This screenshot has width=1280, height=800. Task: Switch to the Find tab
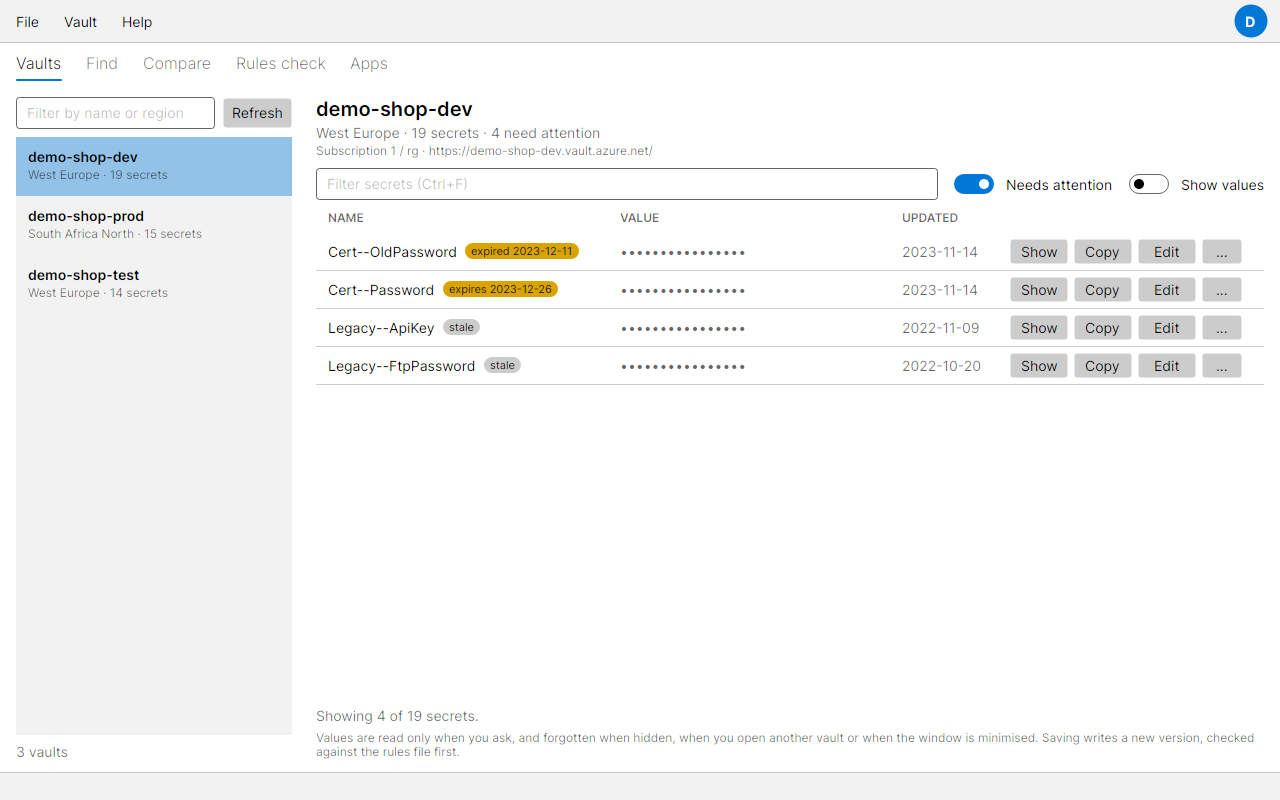102,63
